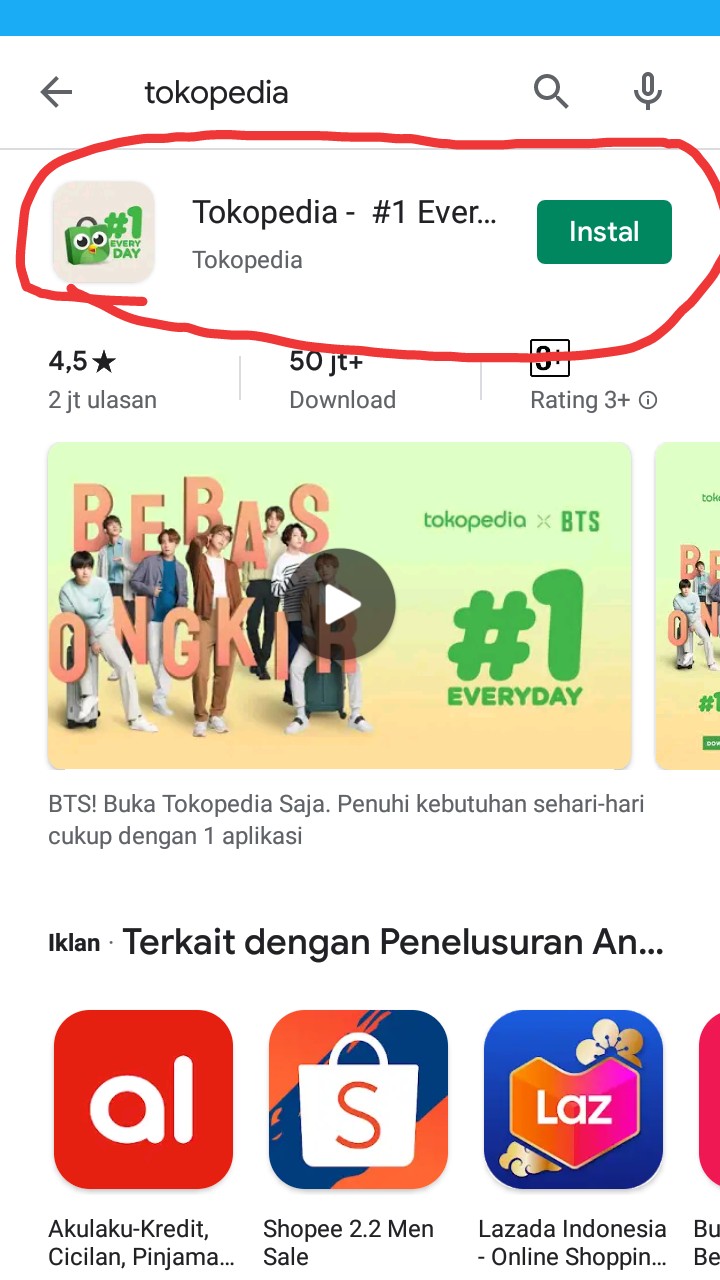720x1280 pixels.
Task: Tap the 3+ content rating badge
Action: [549, 358]
